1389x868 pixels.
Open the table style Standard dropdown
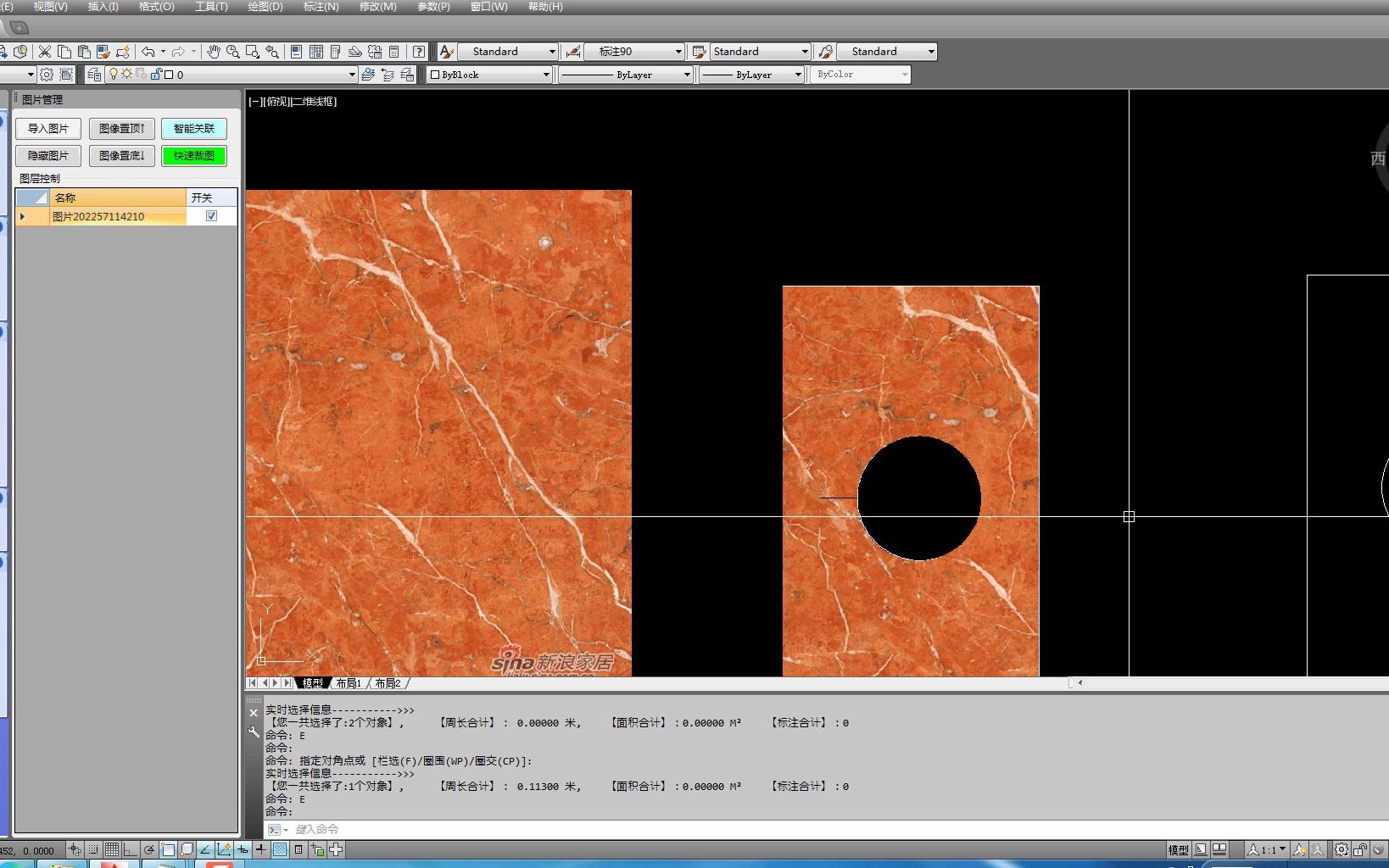click(761, 52)
